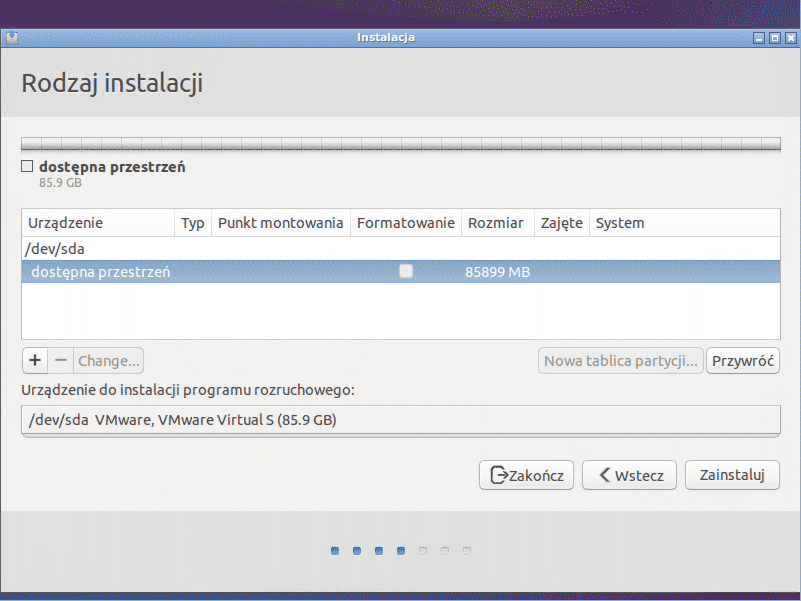Sort by the Urządzenie column header

coord(97,223)
